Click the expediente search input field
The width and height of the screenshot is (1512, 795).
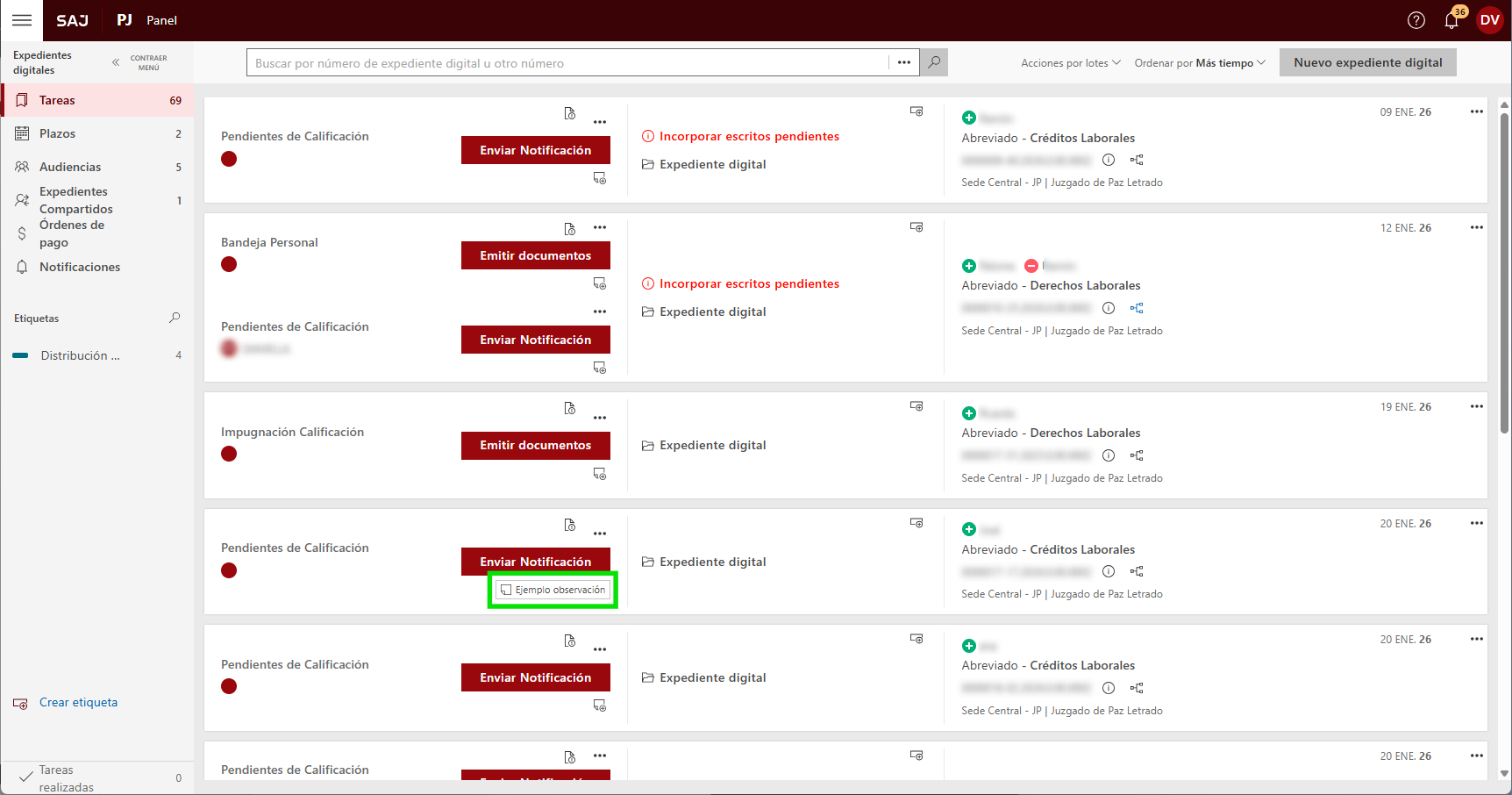pos(568,63)
